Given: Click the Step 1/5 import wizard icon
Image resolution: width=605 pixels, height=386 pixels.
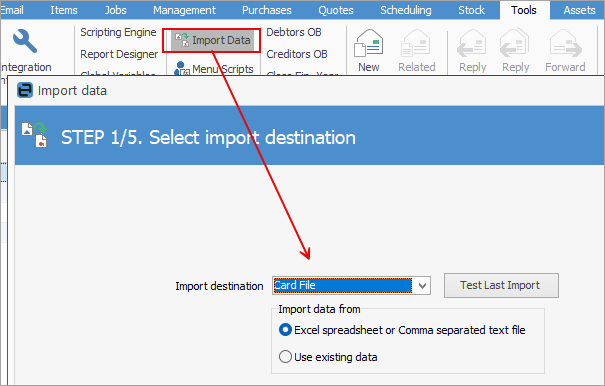Looking at the screenshot, I should pyautogui.click(x=35, y=135).
